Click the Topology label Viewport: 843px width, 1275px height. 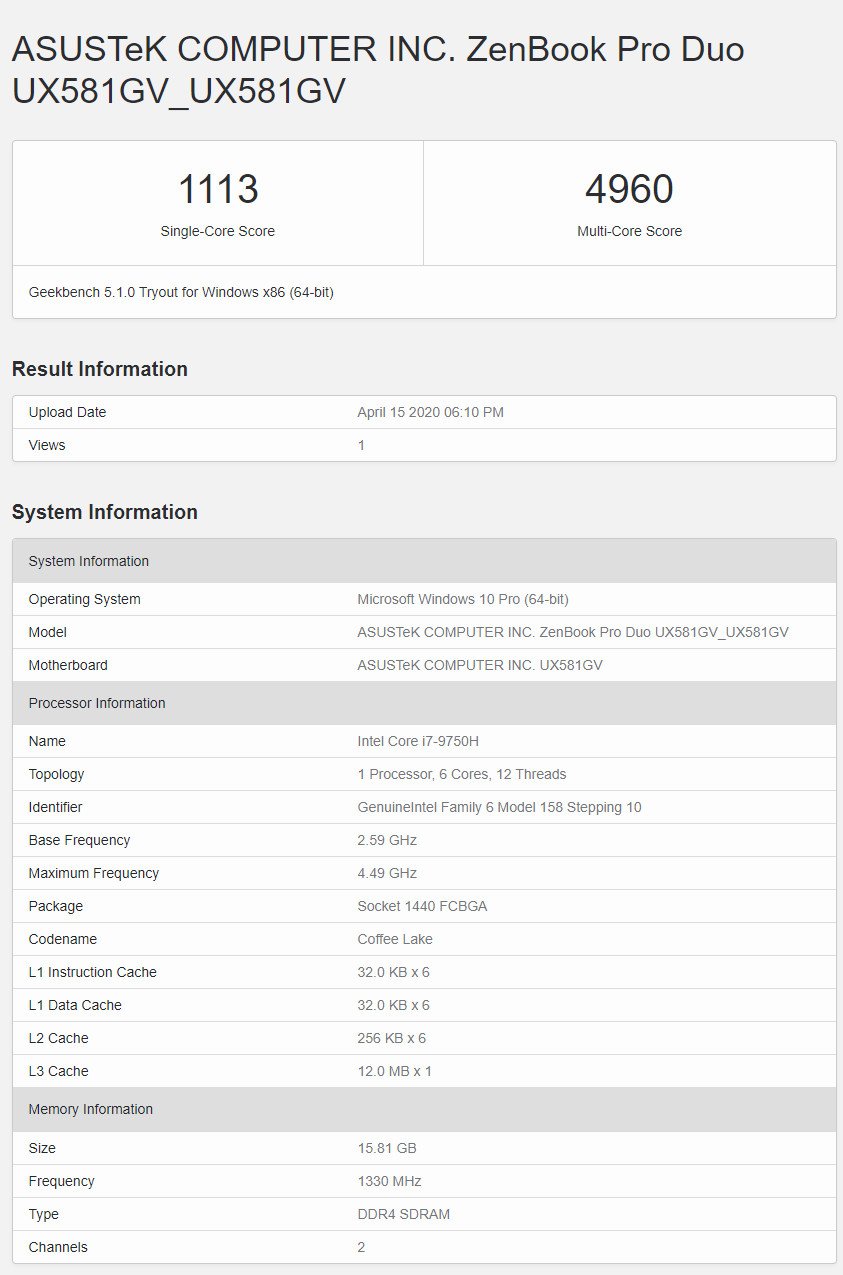[x=56, y=774]
